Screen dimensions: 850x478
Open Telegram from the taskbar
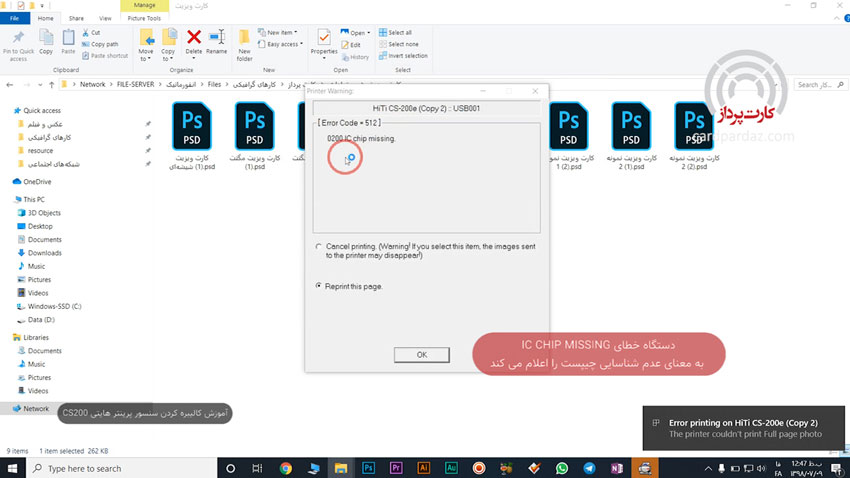pyautogui.click(x=589, y=468)
